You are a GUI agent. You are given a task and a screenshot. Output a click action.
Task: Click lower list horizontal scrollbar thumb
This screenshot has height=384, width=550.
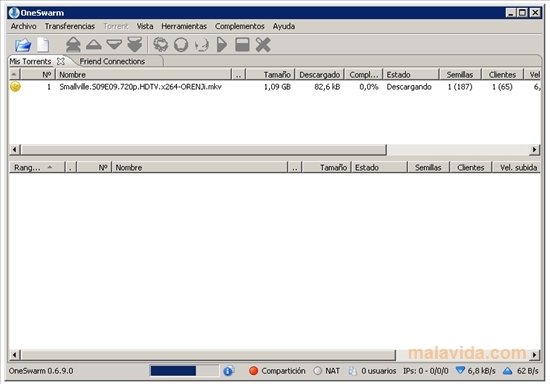(x=208, y=355)
